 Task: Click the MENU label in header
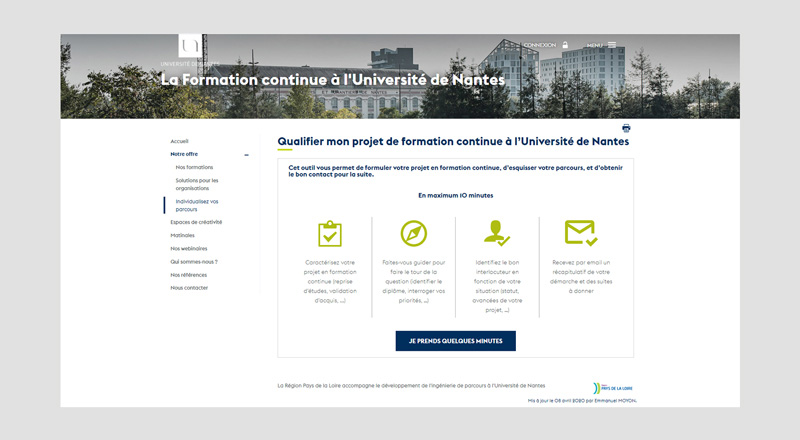coord(595,45)
